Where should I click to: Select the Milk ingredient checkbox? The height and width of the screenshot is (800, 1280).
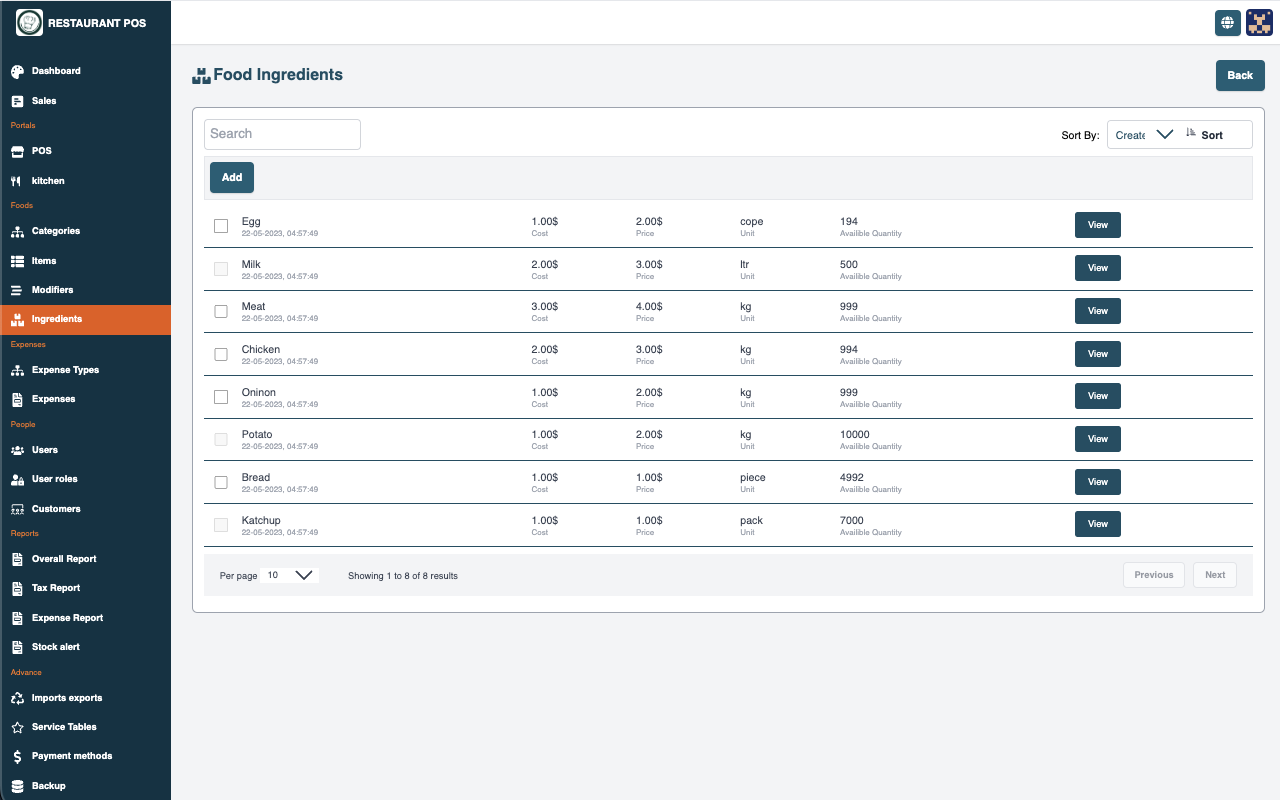pos(221,269)
